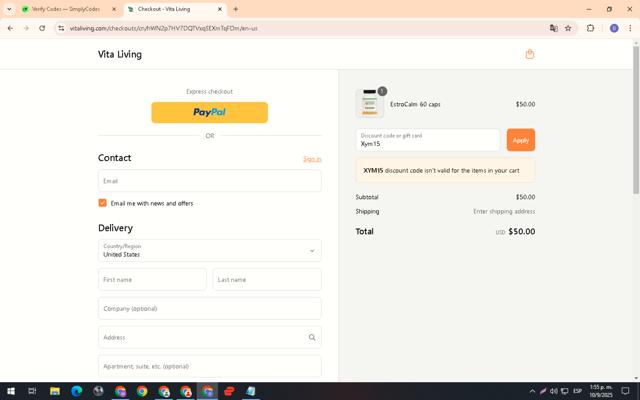
Task: Open File Explorer from taskbar
Action: tap(55, 391)
